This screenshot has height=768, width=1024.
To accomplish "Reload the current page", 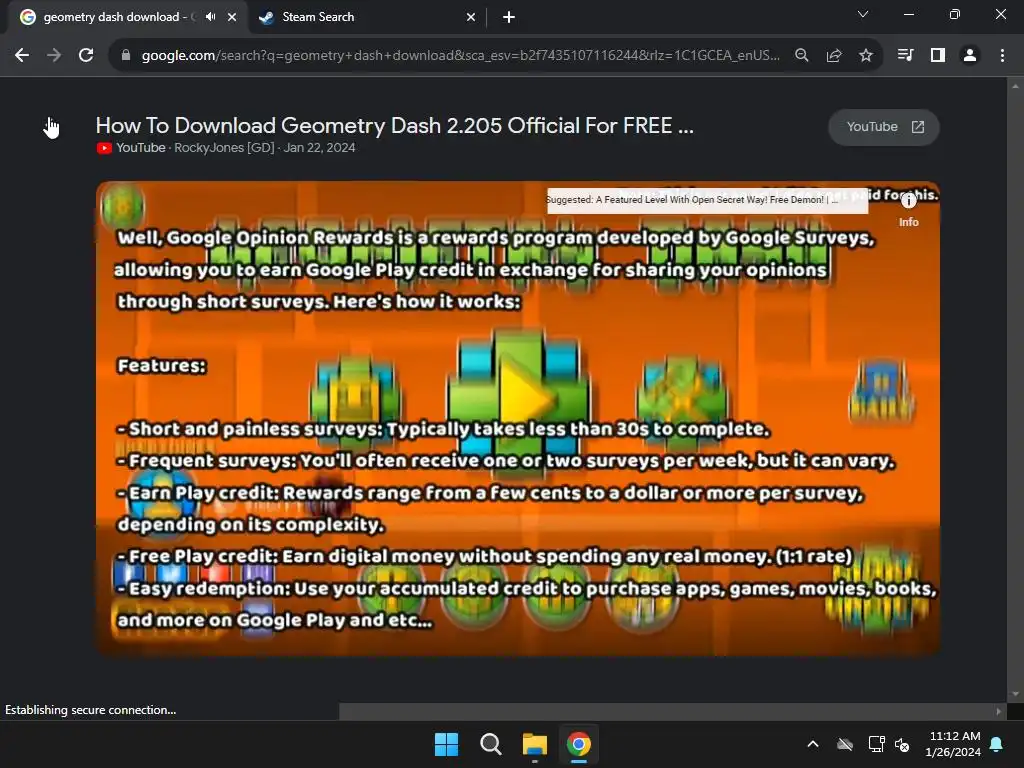I will point(86,56).
